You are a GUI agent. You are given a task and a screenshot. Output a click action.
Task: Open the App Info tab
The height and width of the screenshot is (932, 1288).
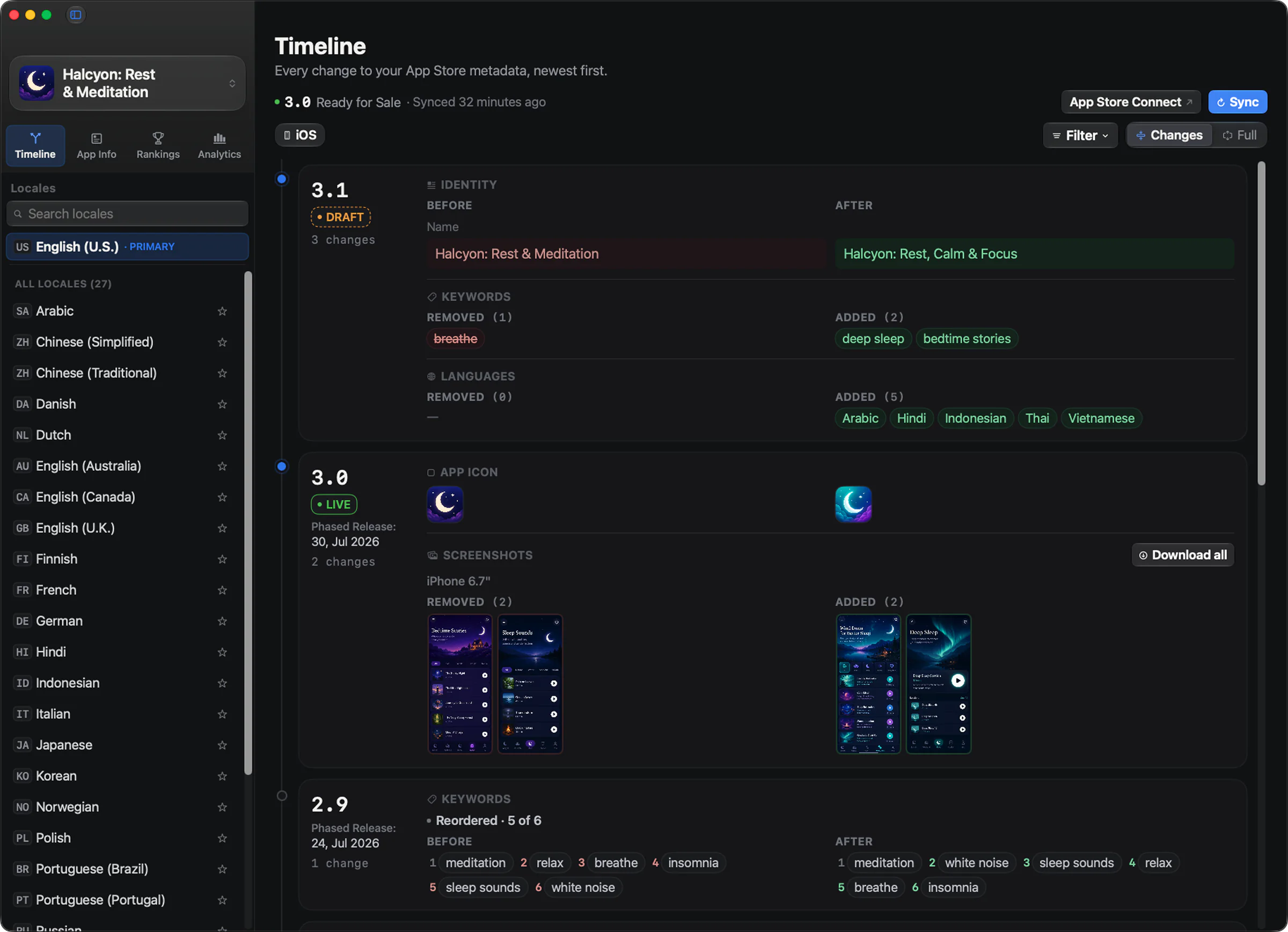coord(97,146)
